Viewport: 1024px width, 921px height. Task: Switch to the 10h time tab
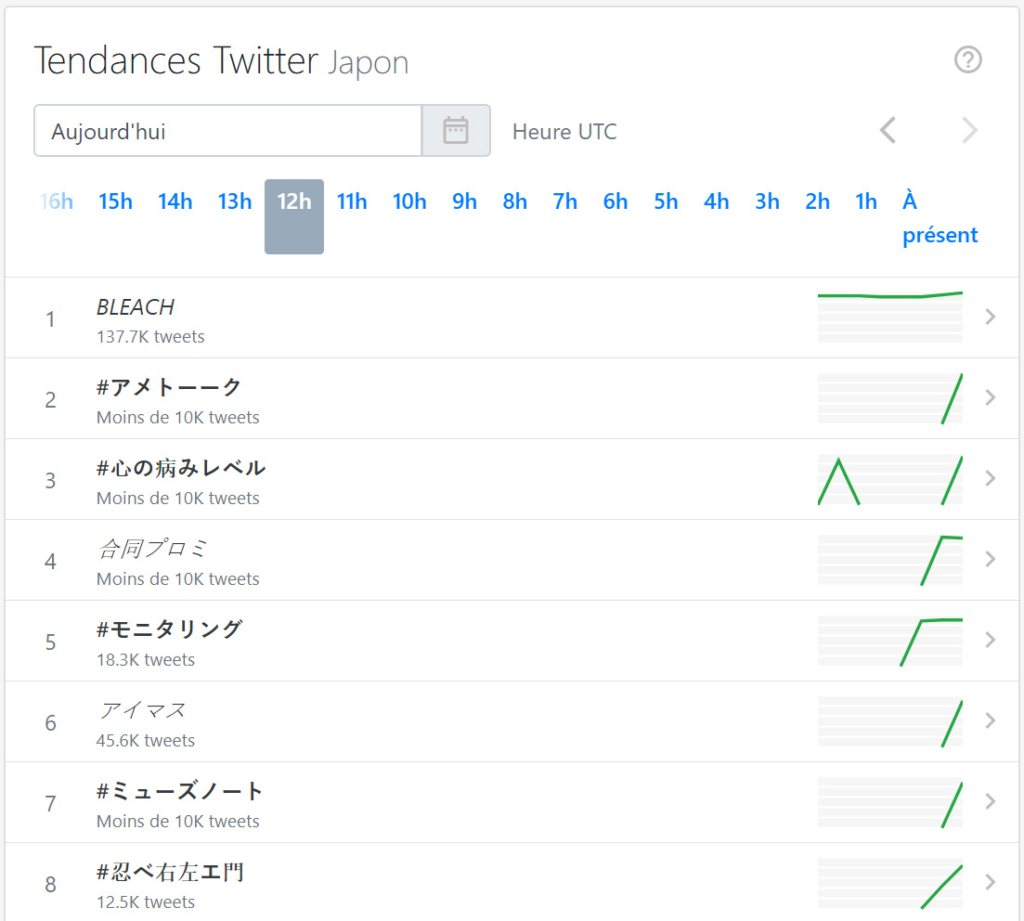pos(409,201)
